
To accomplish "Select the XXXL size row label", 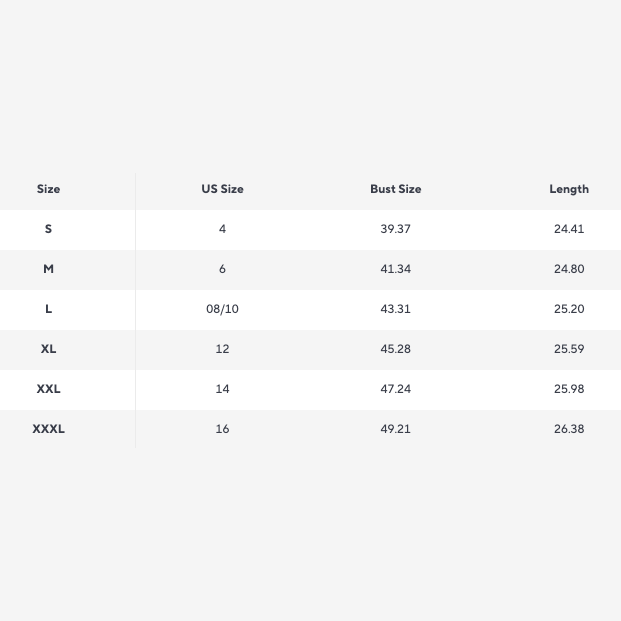I will pyautogui.click(x=48, y=429).
